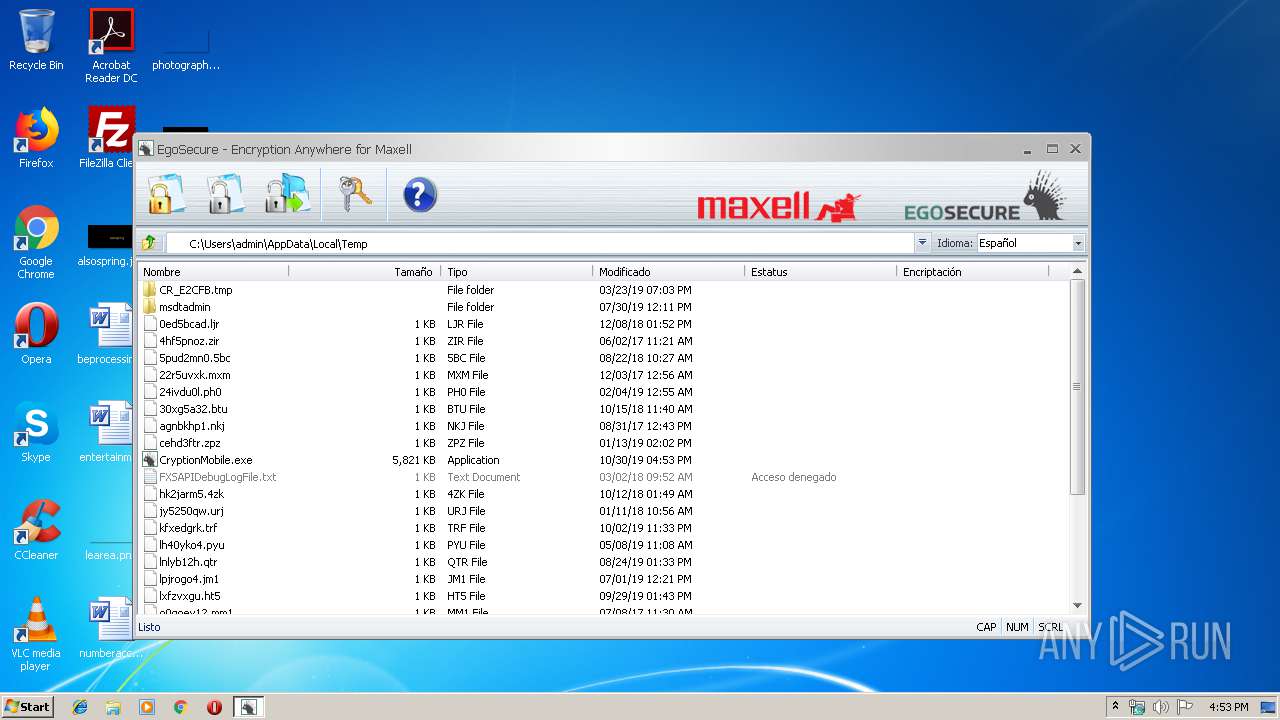The height and width of the screenshot is (720, 1280).
Task: Open Opera desktop shortcut
Action: click(36, 334)
